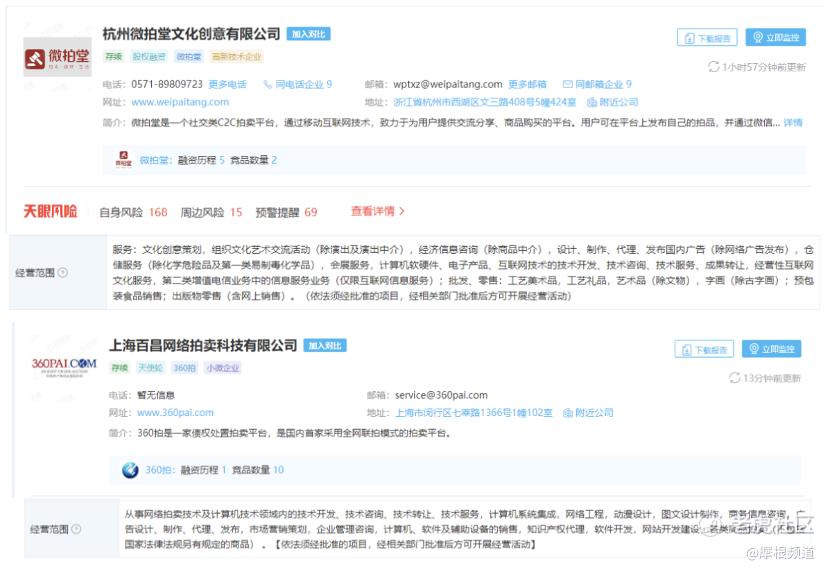The height and width of the screenshot is (572, 830).
Task: Open website www.360pai.com
Action: [x=175, y=413]
